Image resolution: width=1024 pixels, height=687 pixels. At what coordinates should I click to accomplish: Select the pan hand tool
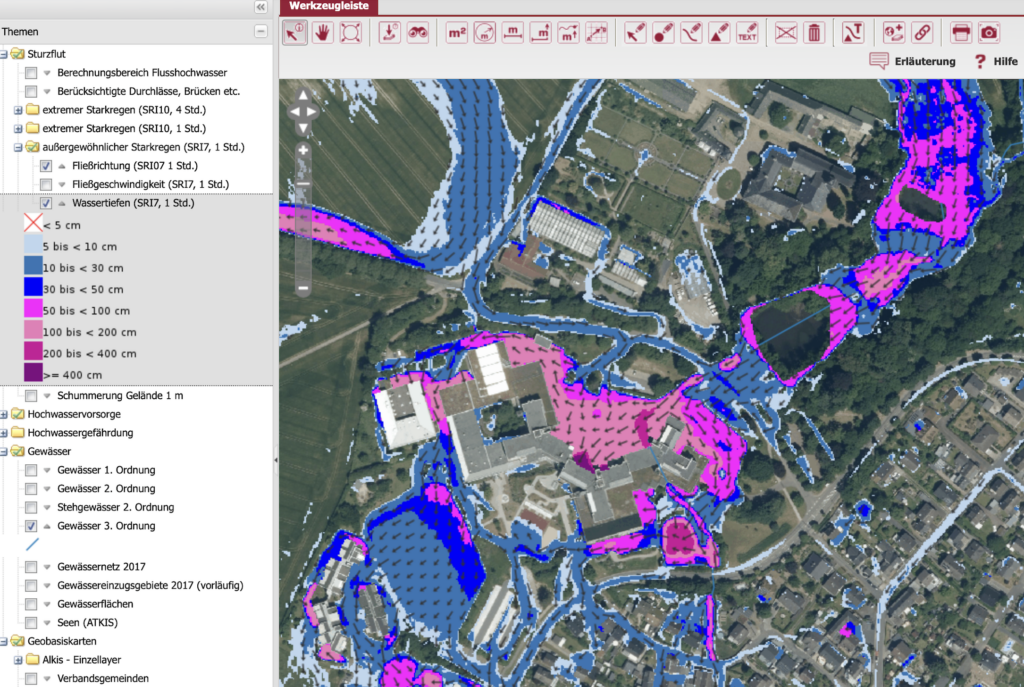point(322,33)
